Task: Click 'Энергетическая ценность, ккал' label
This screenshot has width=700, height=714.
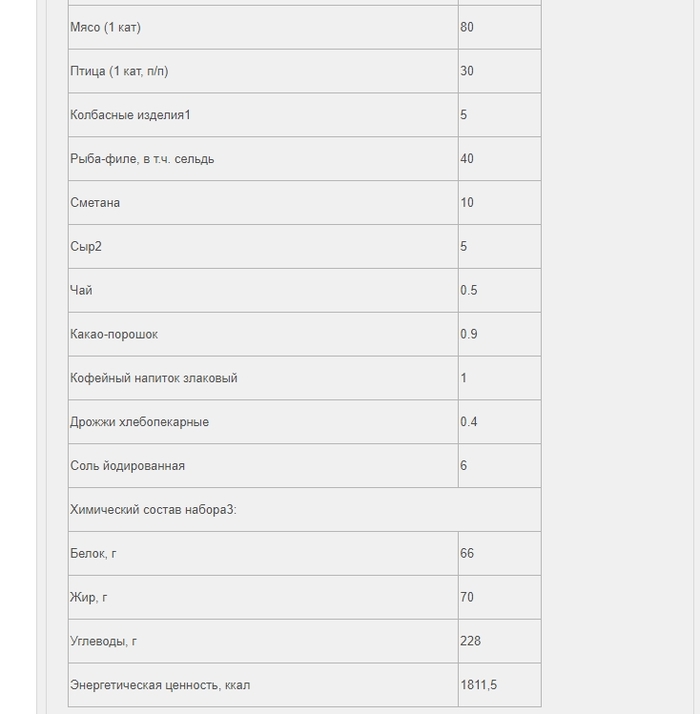Action: click(160, 685)
